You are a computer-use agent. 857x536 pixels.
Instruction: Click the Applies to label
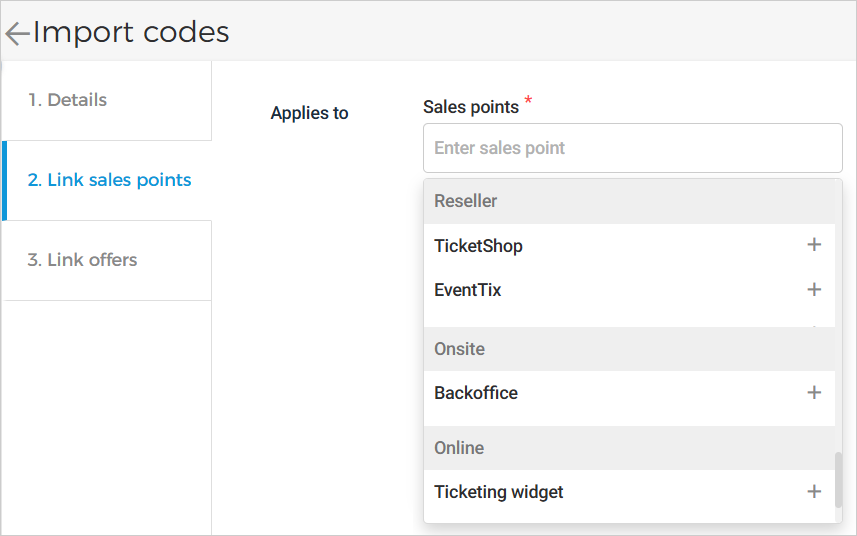tap(309, 113)
